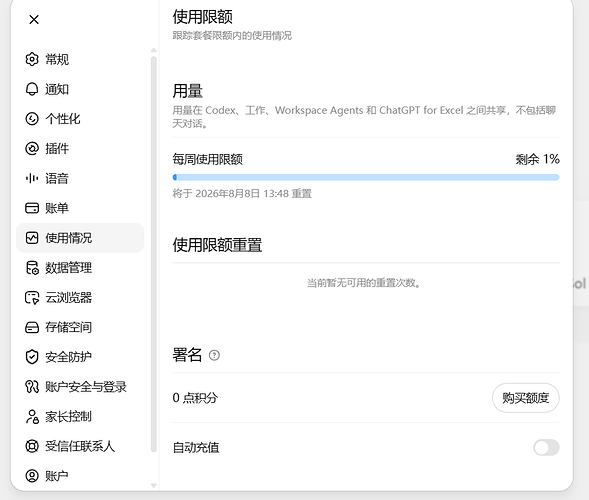
Task: Open the bell icon for 通知
Action: click(x=32, y=89)
